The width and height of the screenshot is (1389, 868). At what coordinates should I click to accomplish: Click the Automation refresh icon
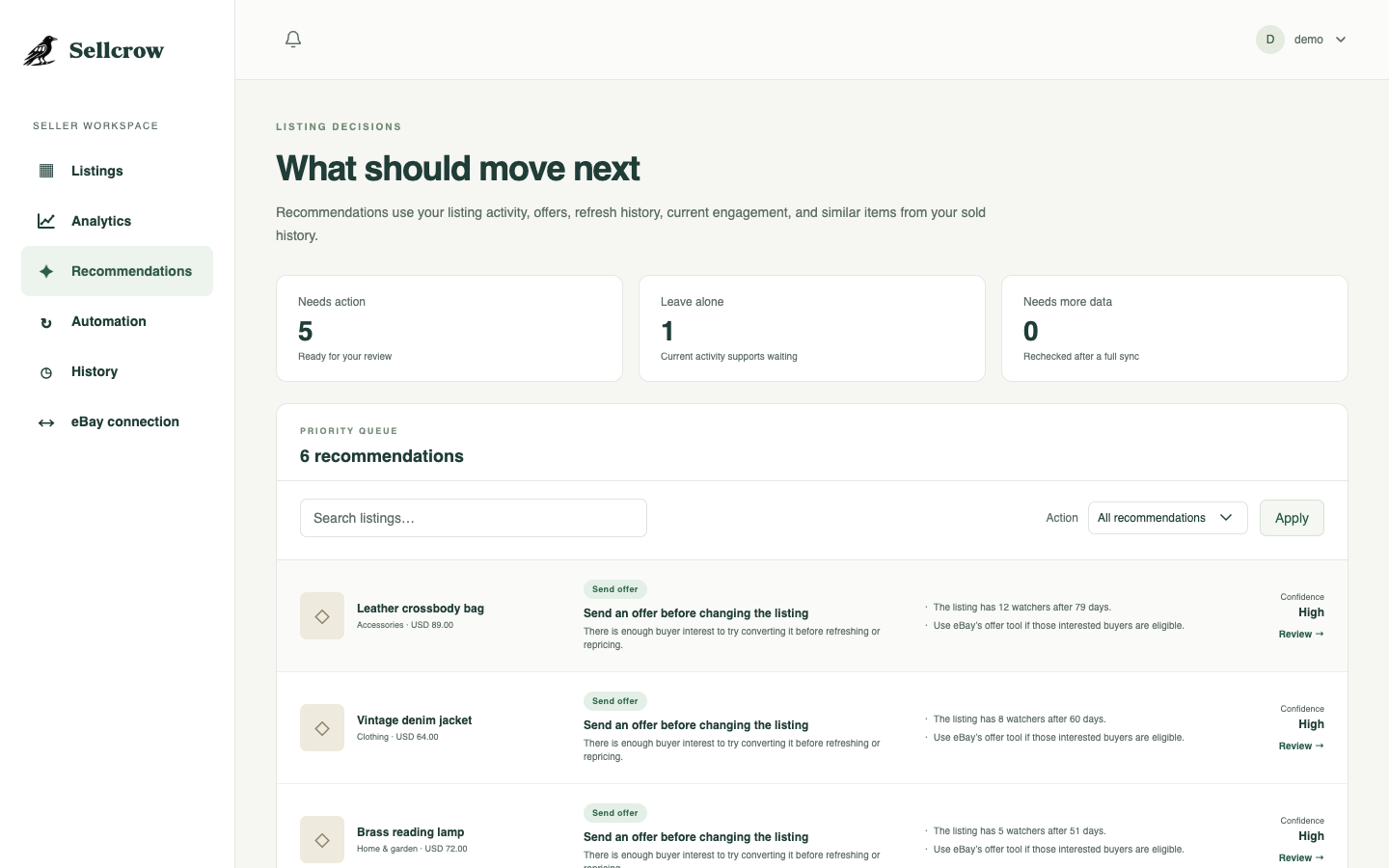click(46, 322)
